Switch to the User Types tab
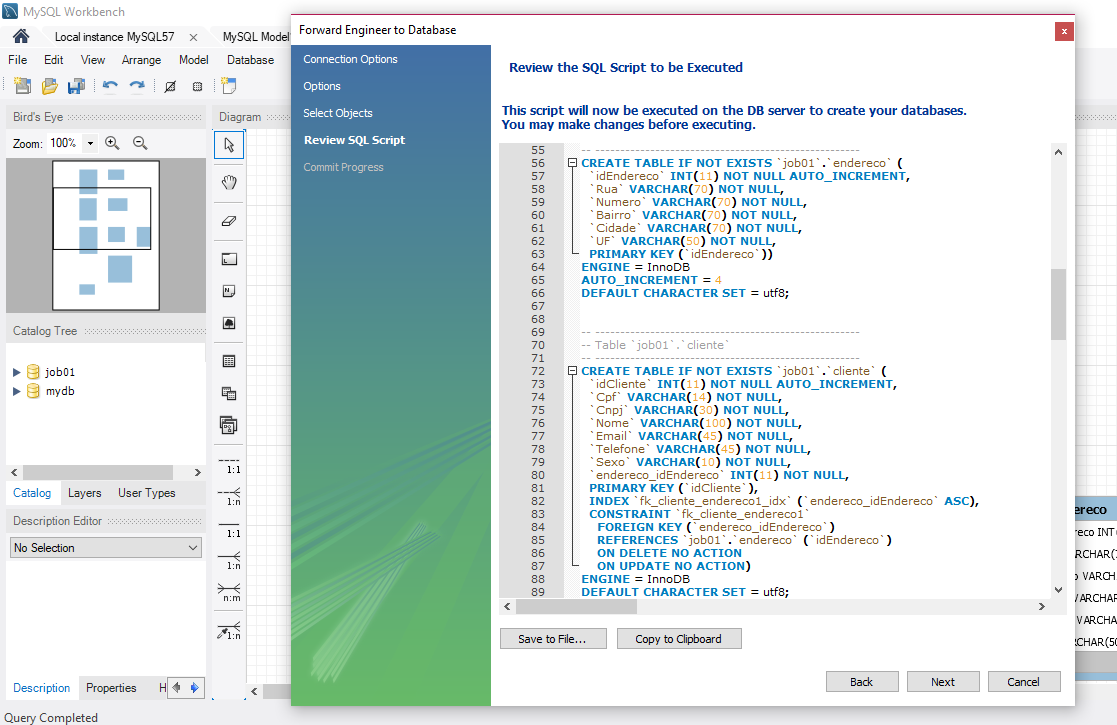Screen dimensions: 1117x725 pyautogui.click(x=147, y=493)
